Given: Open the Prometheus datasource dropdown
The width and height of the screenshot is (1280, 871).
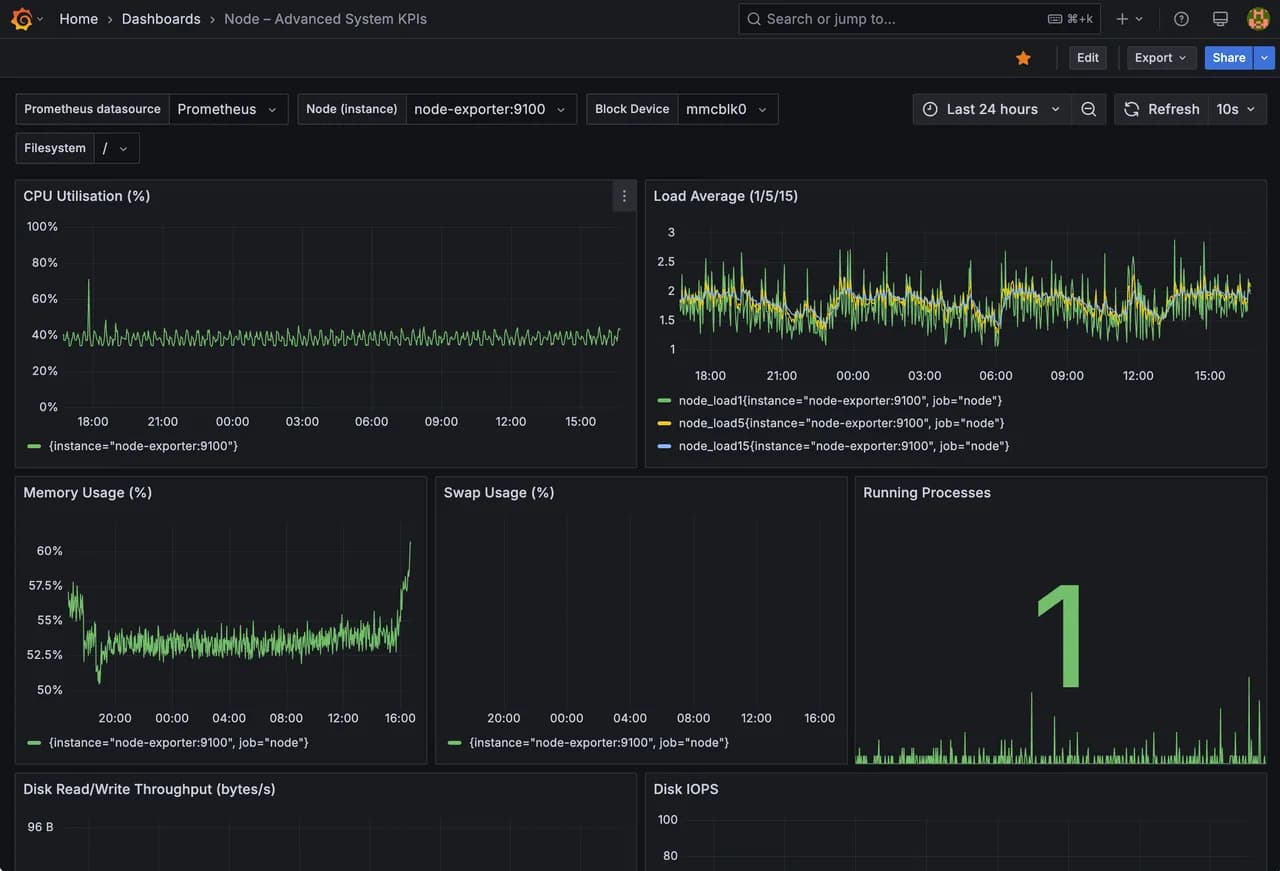Looking at the screenshot, I should 228,109.
